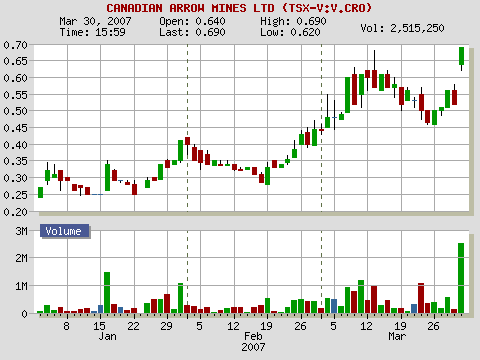
Task: Click the candlestick with highest wick near Mar 13
Action: [x=374, y=79]
